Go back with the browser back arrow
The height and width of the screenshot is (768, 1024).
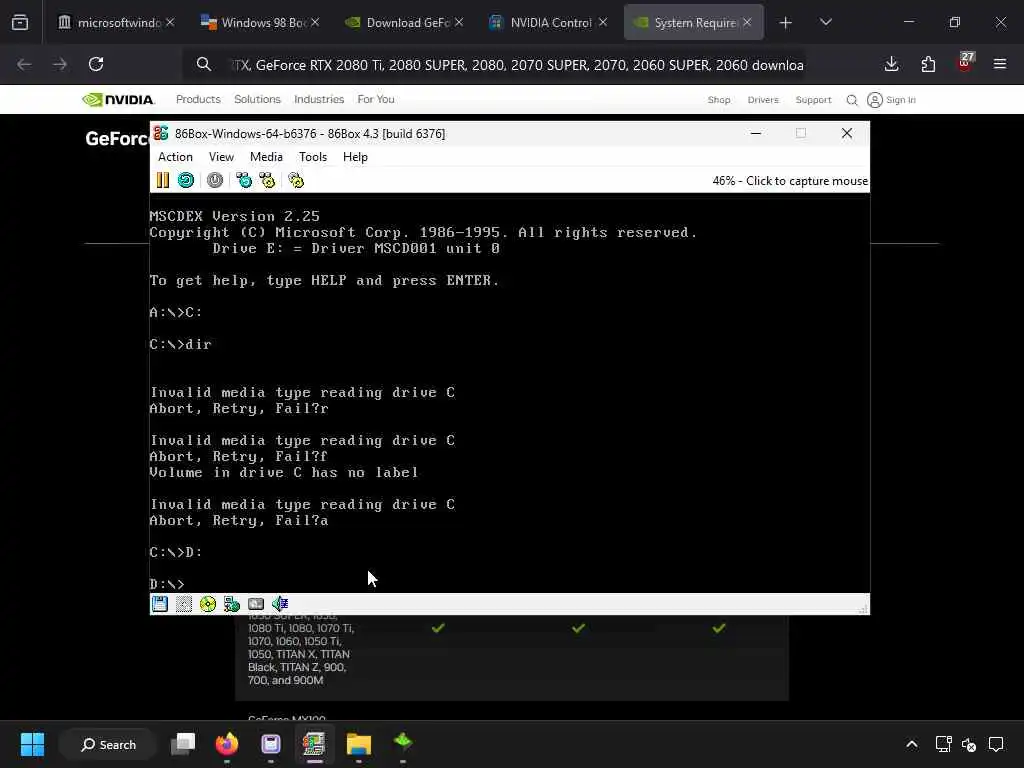[24, 64]
